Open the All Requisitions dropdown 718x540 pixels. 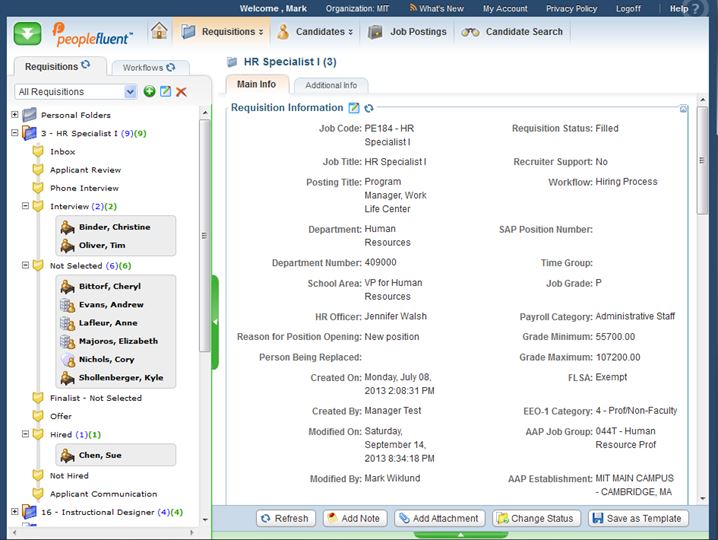tap(130, 92)
